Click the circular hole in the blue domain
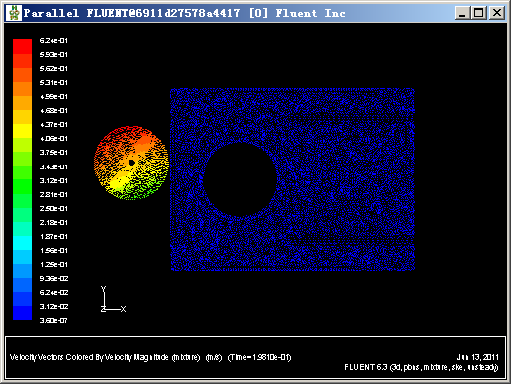 (x=240, y=180)
